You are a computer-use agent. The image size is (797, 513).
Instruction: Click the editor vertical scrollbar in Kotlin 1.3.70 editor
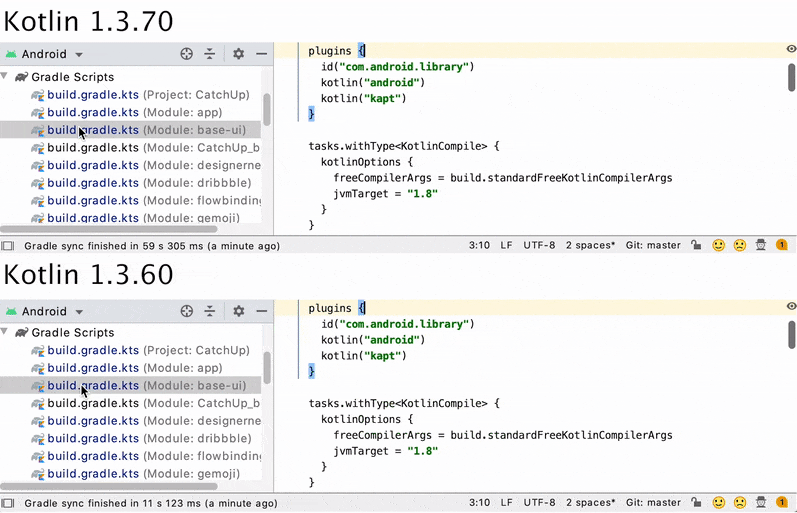[x=792, y=77]
